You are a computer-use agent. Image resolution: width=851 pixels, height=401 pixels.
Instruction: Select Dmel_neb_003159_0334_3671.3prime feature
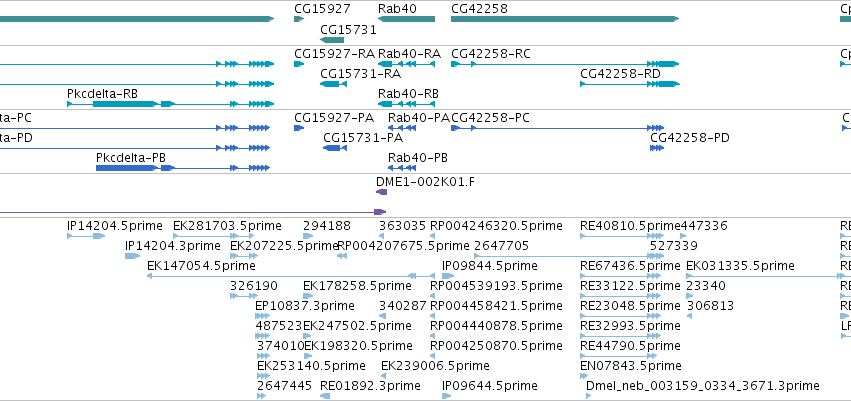[x=702, y=385]
